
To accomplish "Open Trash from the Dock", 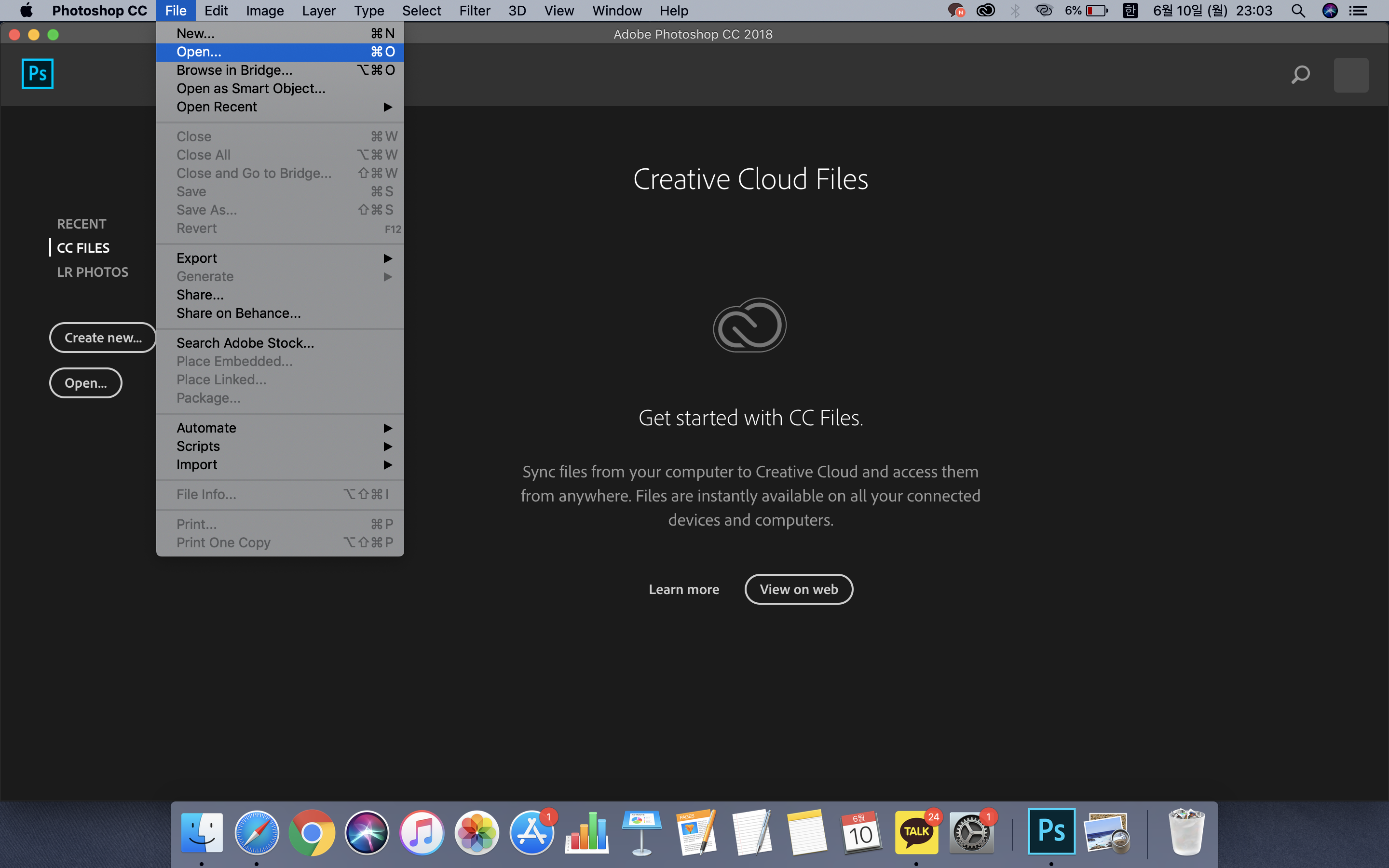I will pos(1186,832).
